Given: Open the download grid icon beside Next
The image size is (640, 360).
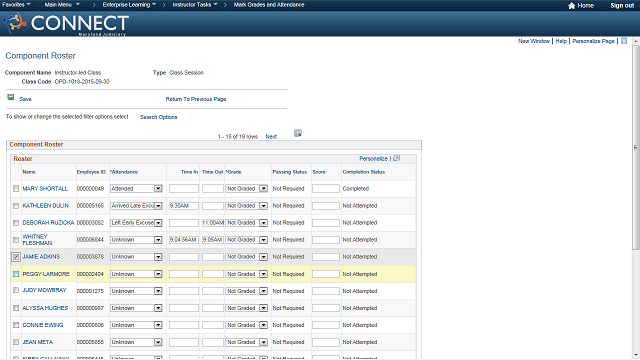Looking at the screenshot, I should 298,133.
